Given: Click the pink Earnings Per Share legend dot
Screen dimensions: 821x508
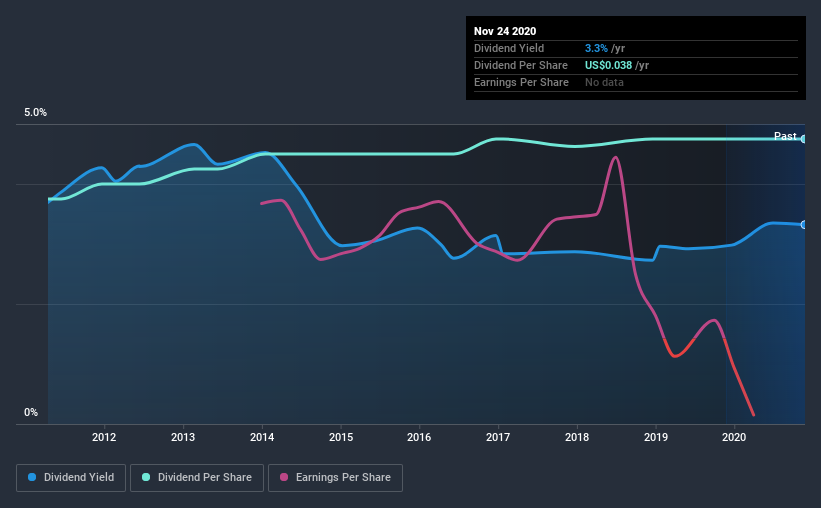Looking at the screenshot, I should click(284, 477).
